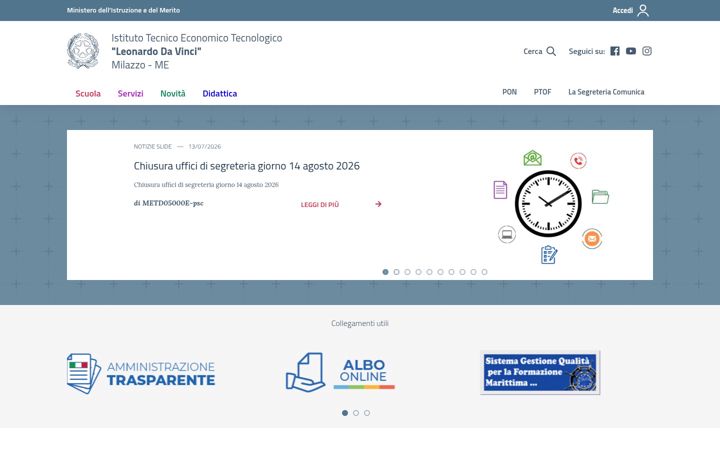Open the Didattica menu
The height and width of the screenshot is (450, 720).
219,93
